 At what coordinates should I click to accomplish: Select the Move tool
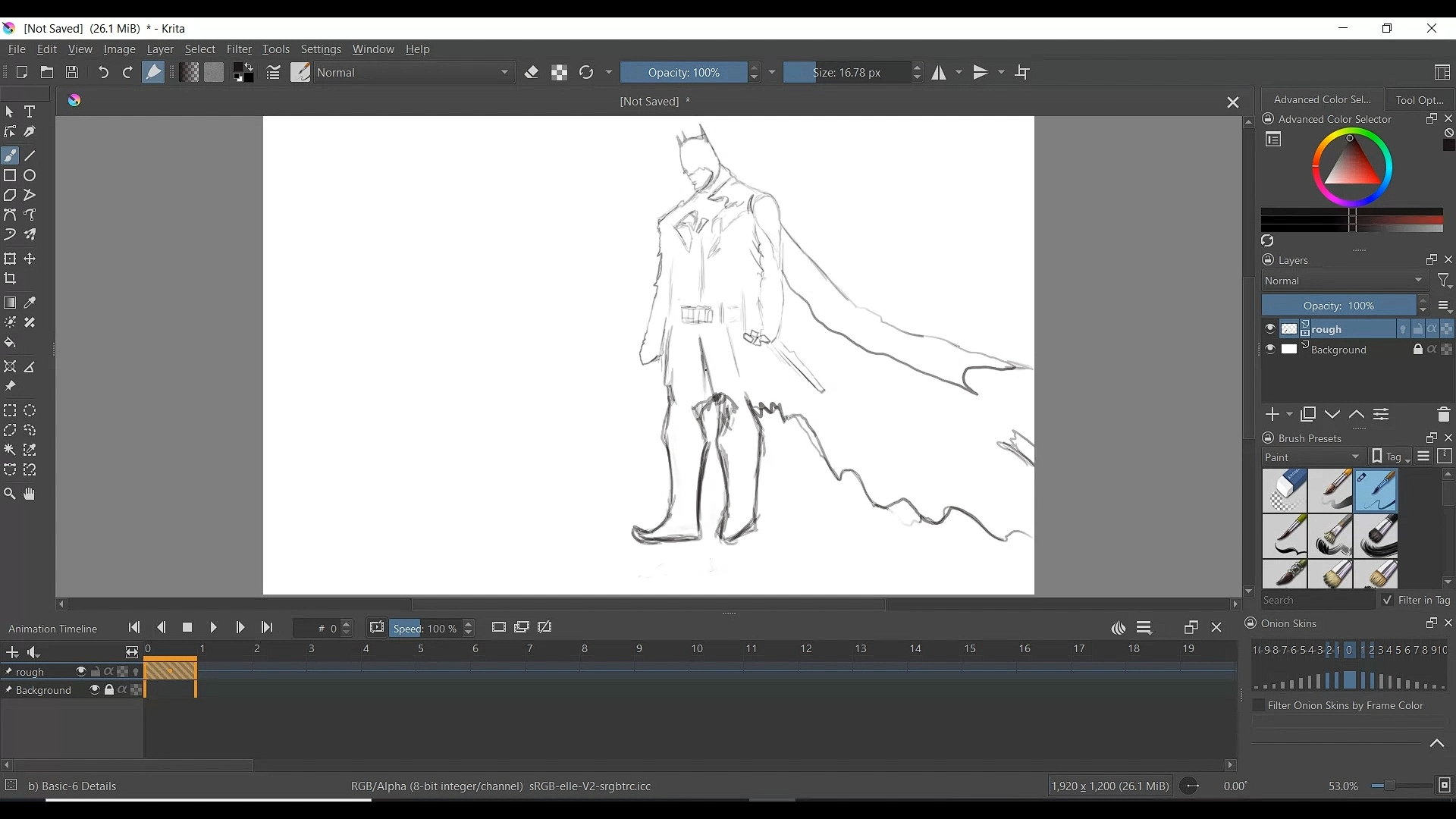30,259
